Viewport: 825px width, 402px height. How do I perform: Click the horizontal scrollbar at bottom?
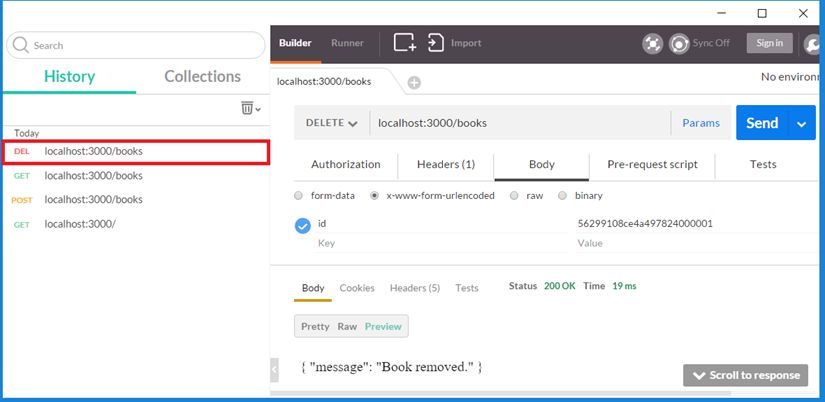[500, 393]
